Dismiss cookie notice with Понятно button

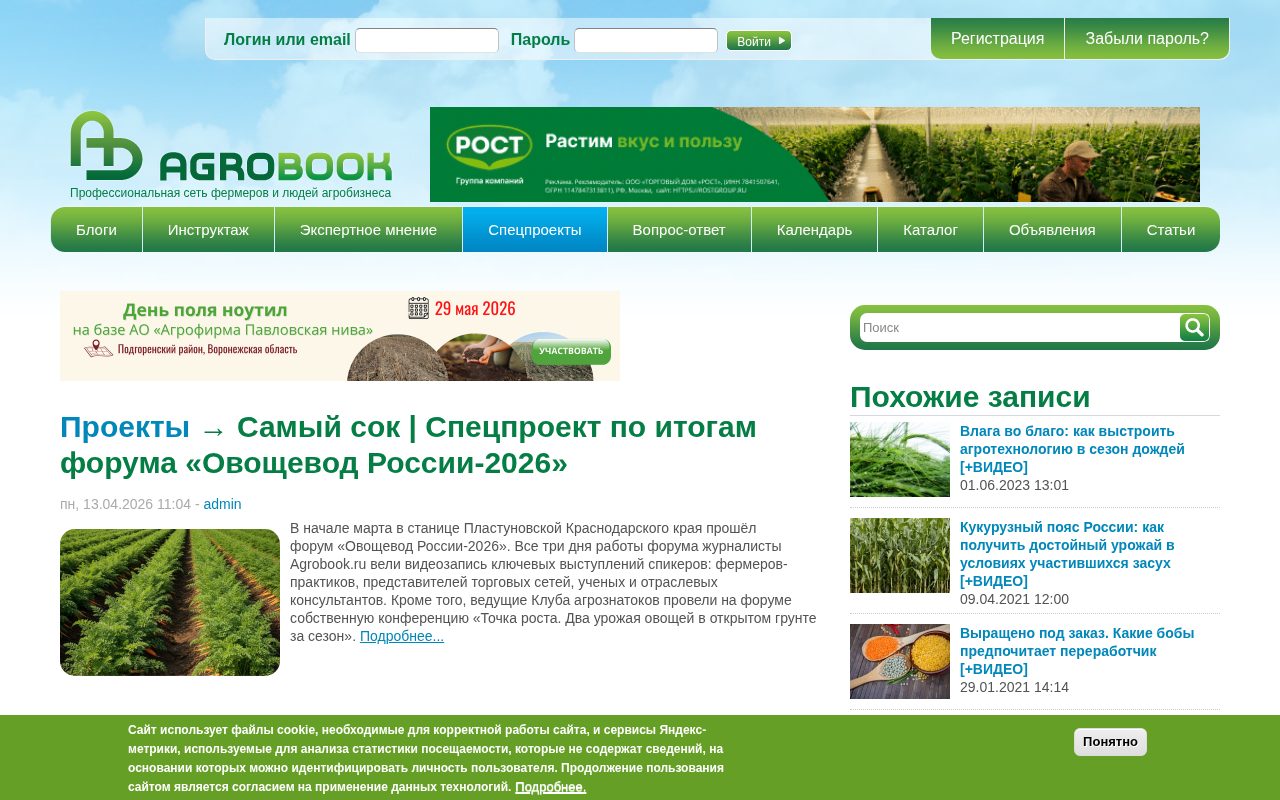pos(1110,742)
